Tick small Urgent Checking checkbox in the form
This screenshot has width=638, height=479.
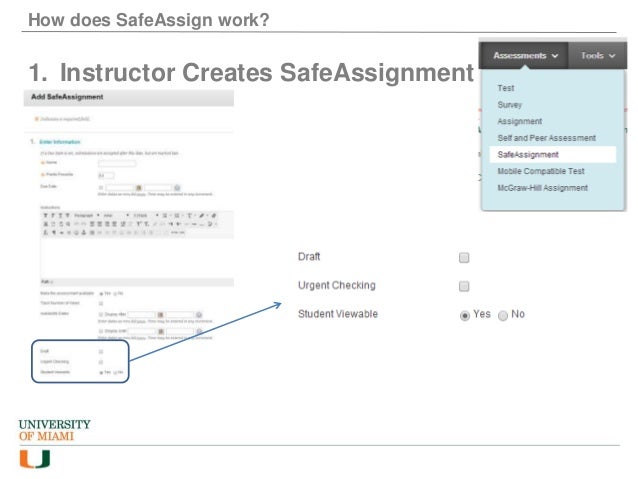[101, 362]
